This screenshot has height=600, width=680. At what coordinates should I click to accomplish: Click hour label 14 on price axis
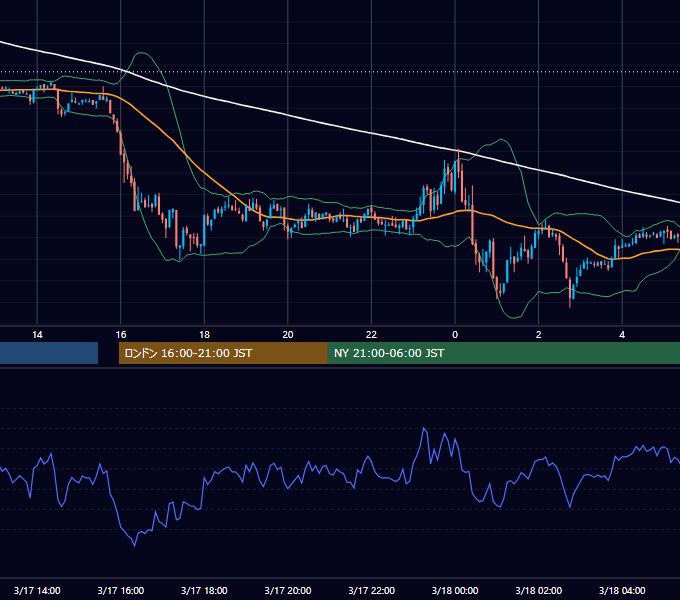click(x=37, y=335)
